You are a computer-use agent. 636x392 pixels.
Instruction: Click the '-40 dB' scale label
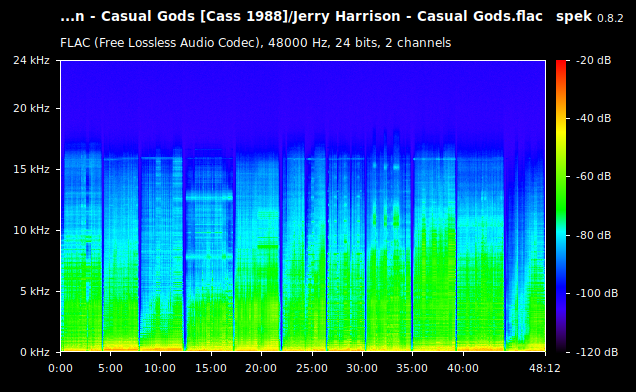point(593,118)
